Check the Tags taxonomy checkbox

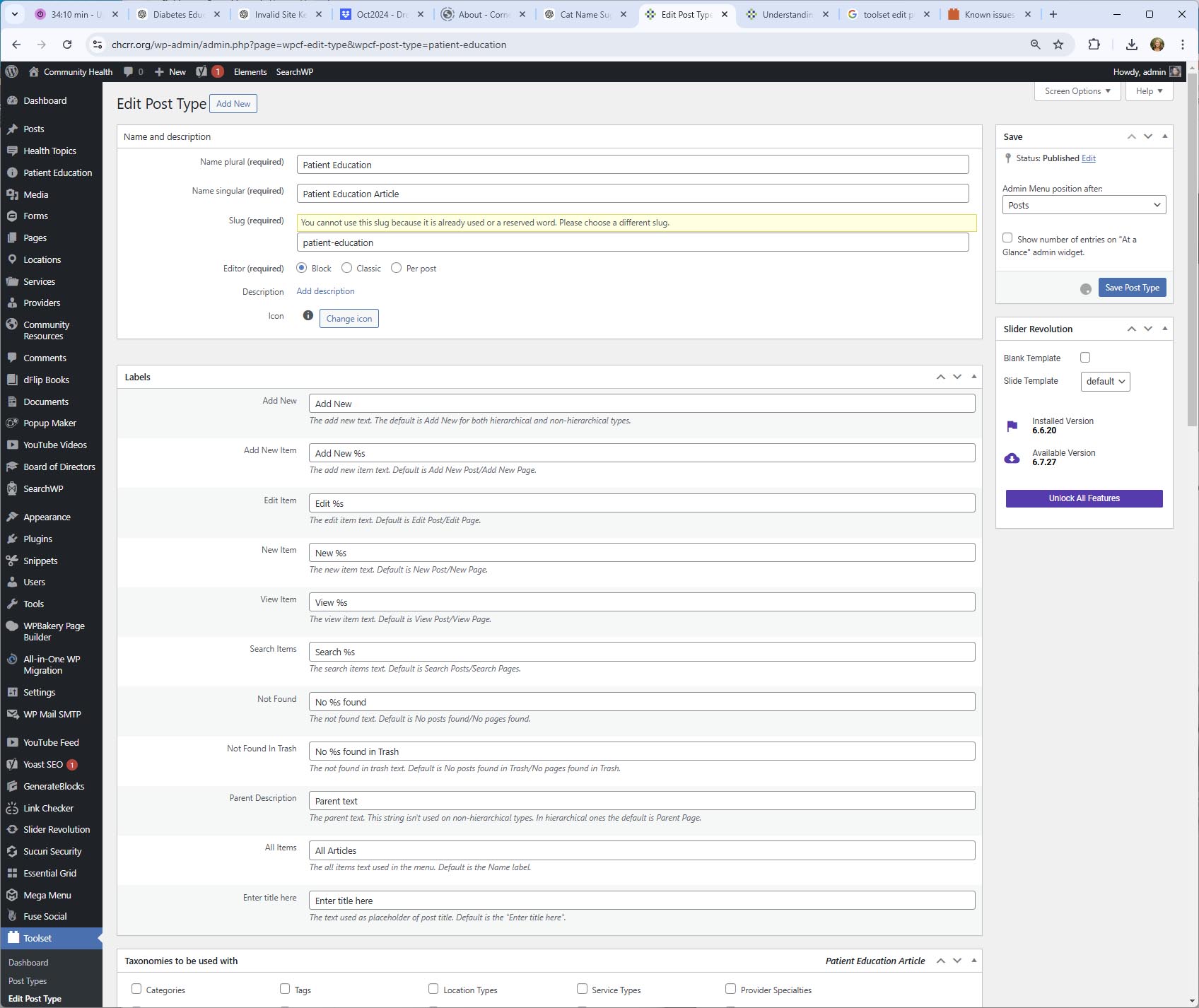(x=285, y=989)
